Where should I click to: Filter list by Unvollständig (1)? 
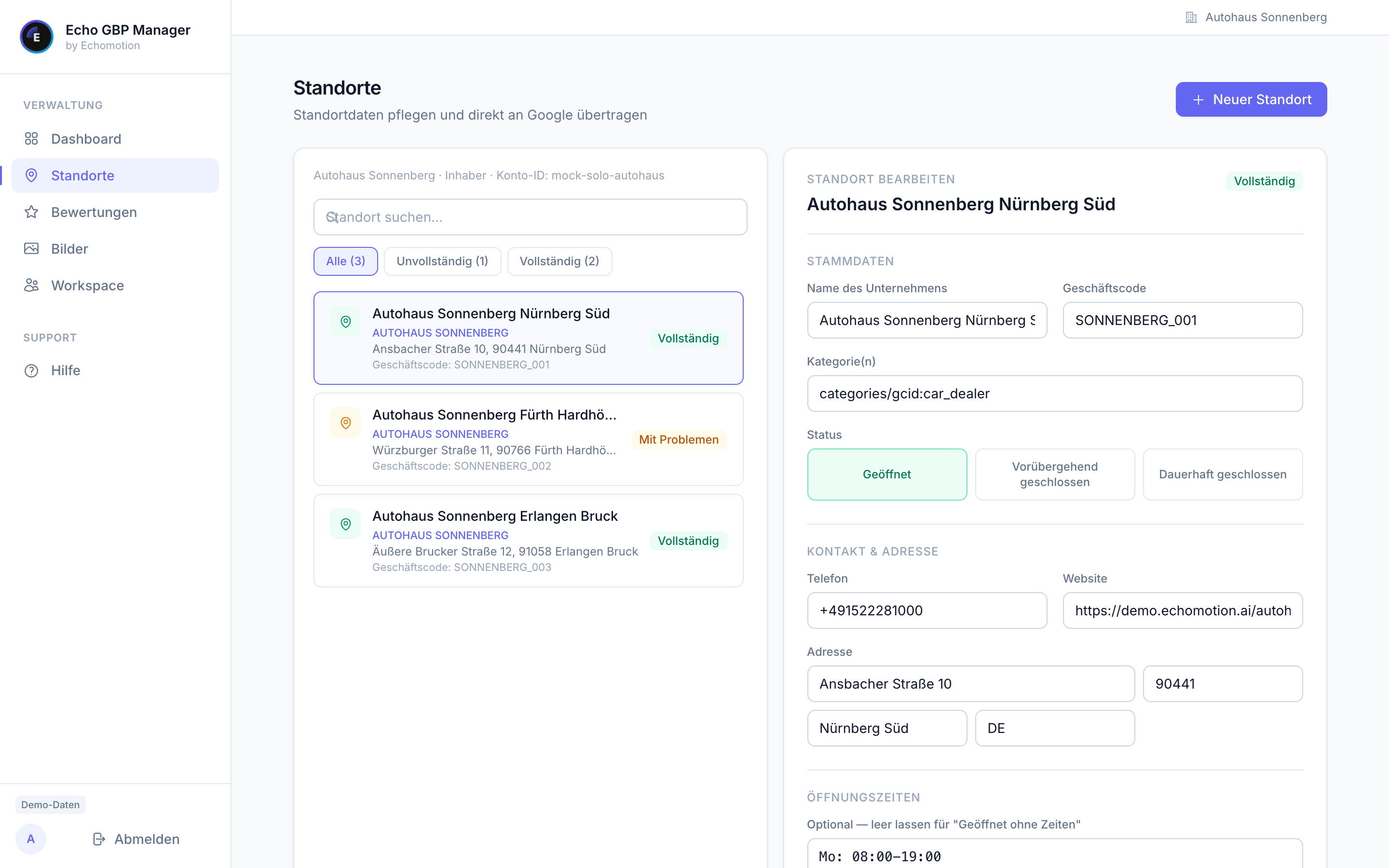[x=443, y=261]
